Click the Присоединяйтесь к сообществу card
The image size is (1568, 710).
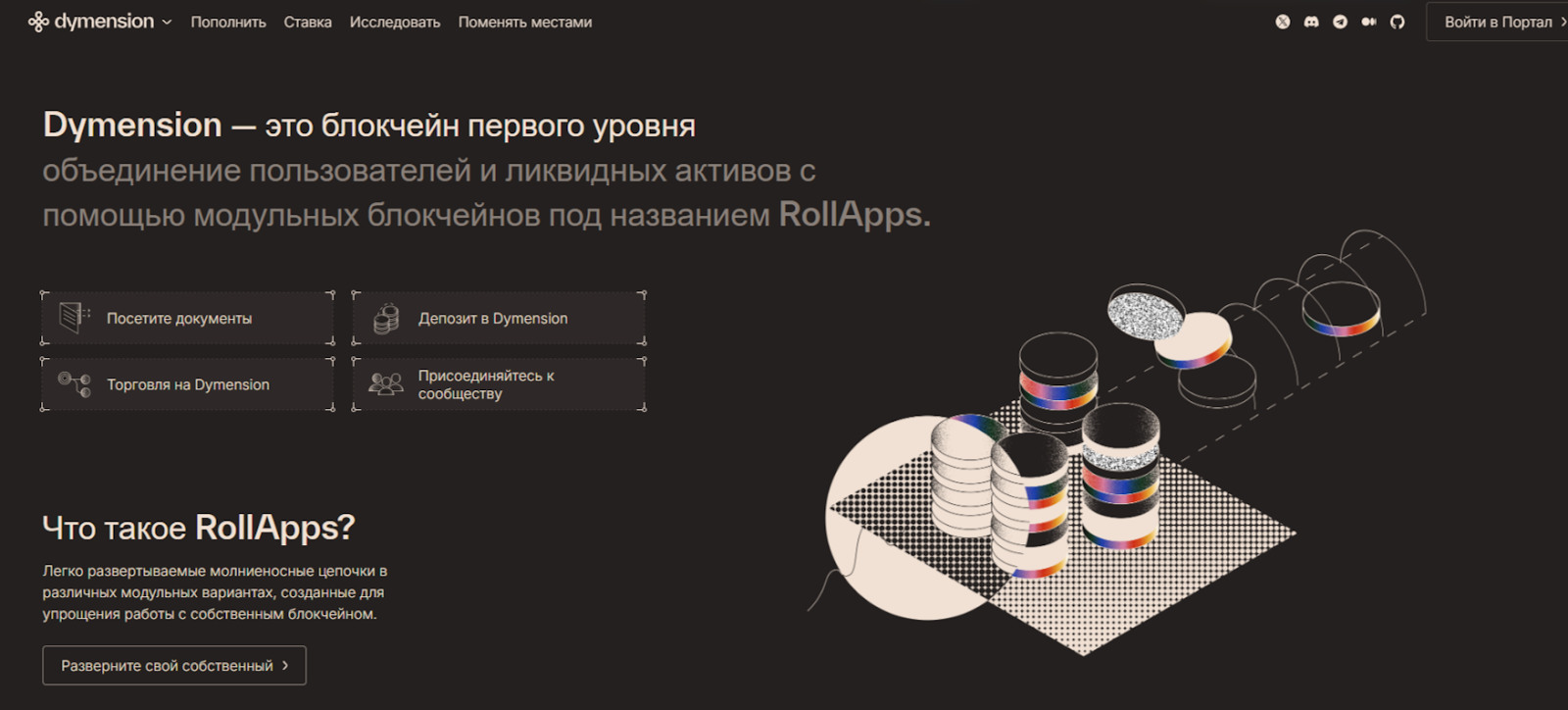coord(499,384)
